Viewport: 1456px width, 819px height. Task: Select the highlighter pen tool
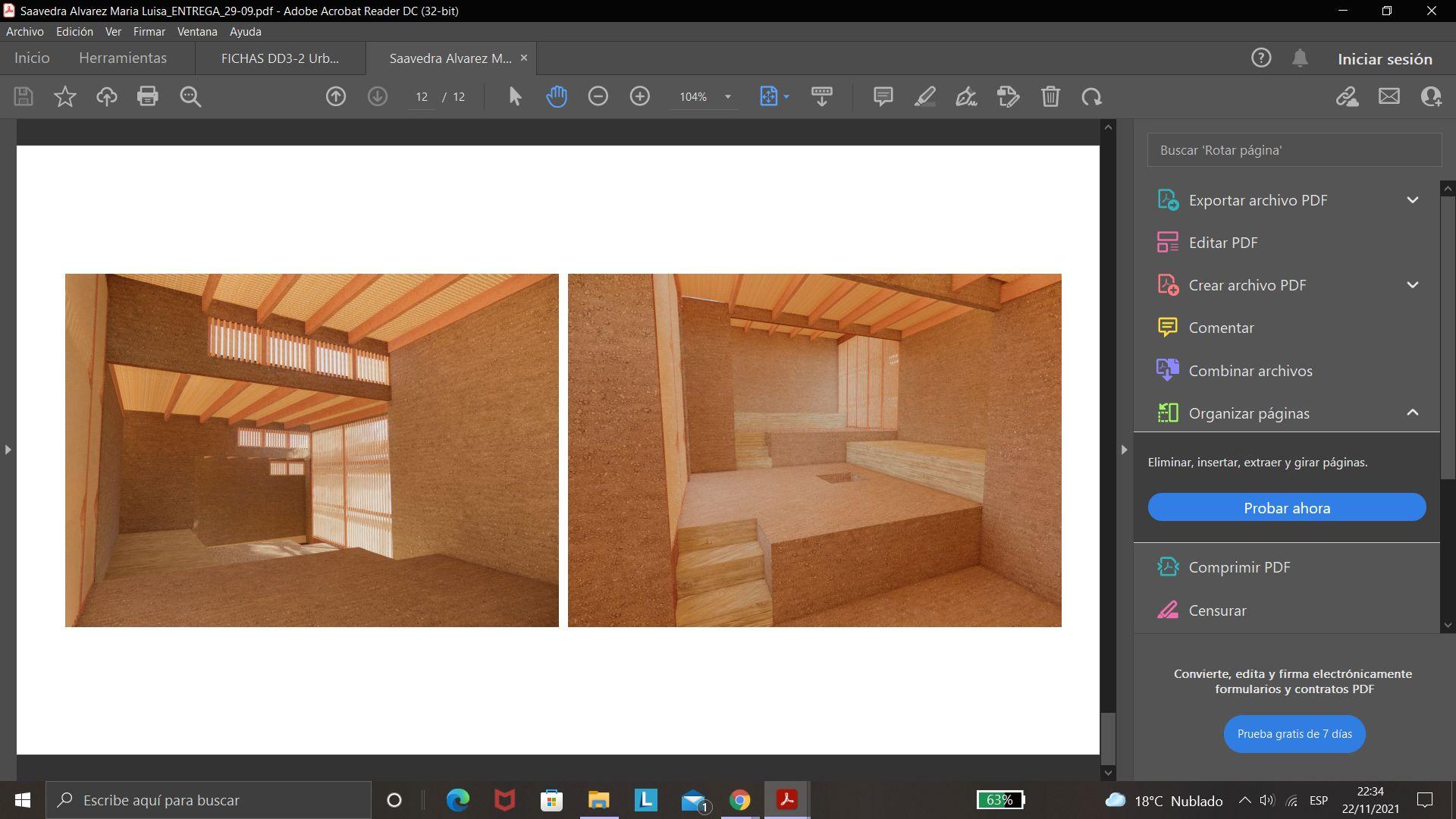click(924, 96)
